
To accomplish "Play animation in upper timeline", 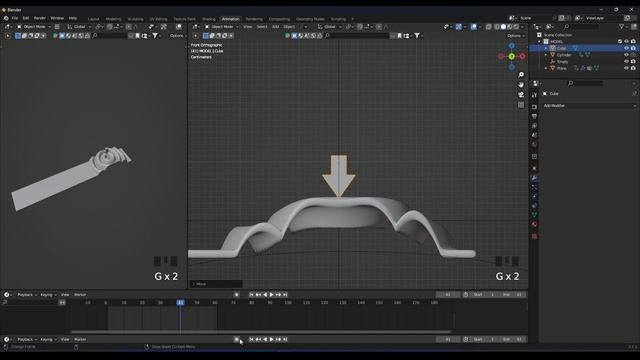I will (271, 295).
